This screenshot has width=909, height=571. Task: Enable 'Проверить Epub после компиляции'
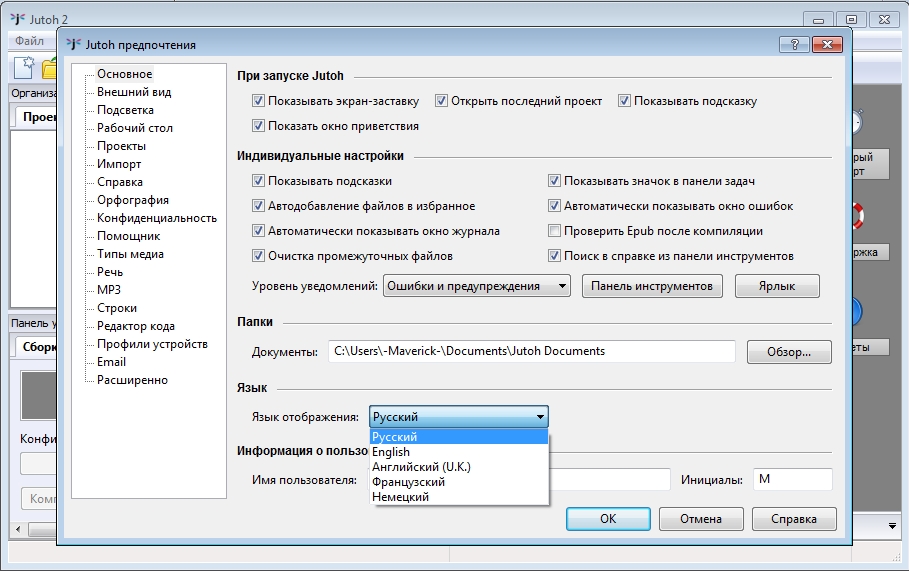pos(554,231)
